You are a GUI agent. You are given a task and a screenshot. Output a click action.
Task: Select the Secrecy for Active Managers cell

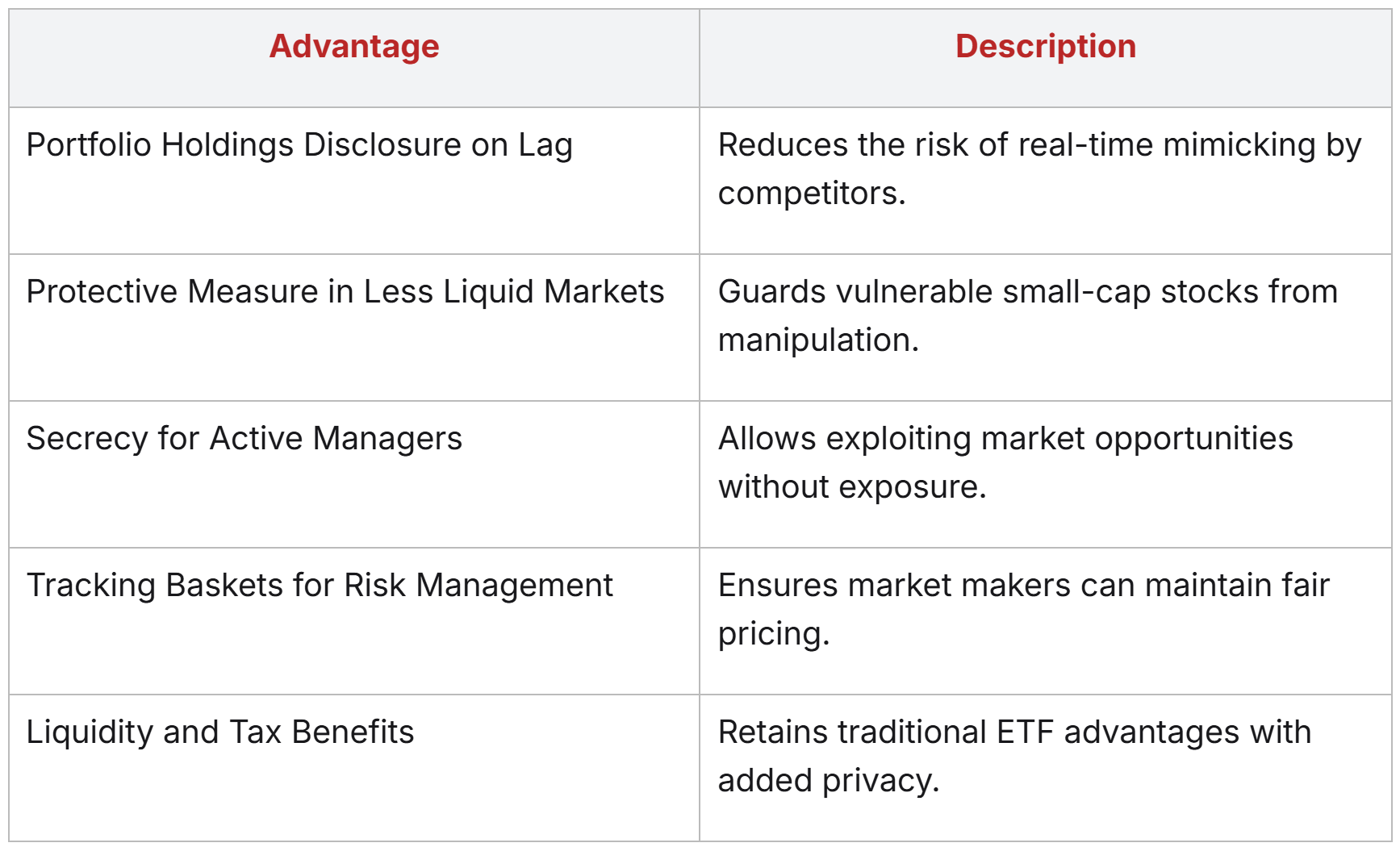(x=244, y=439)
